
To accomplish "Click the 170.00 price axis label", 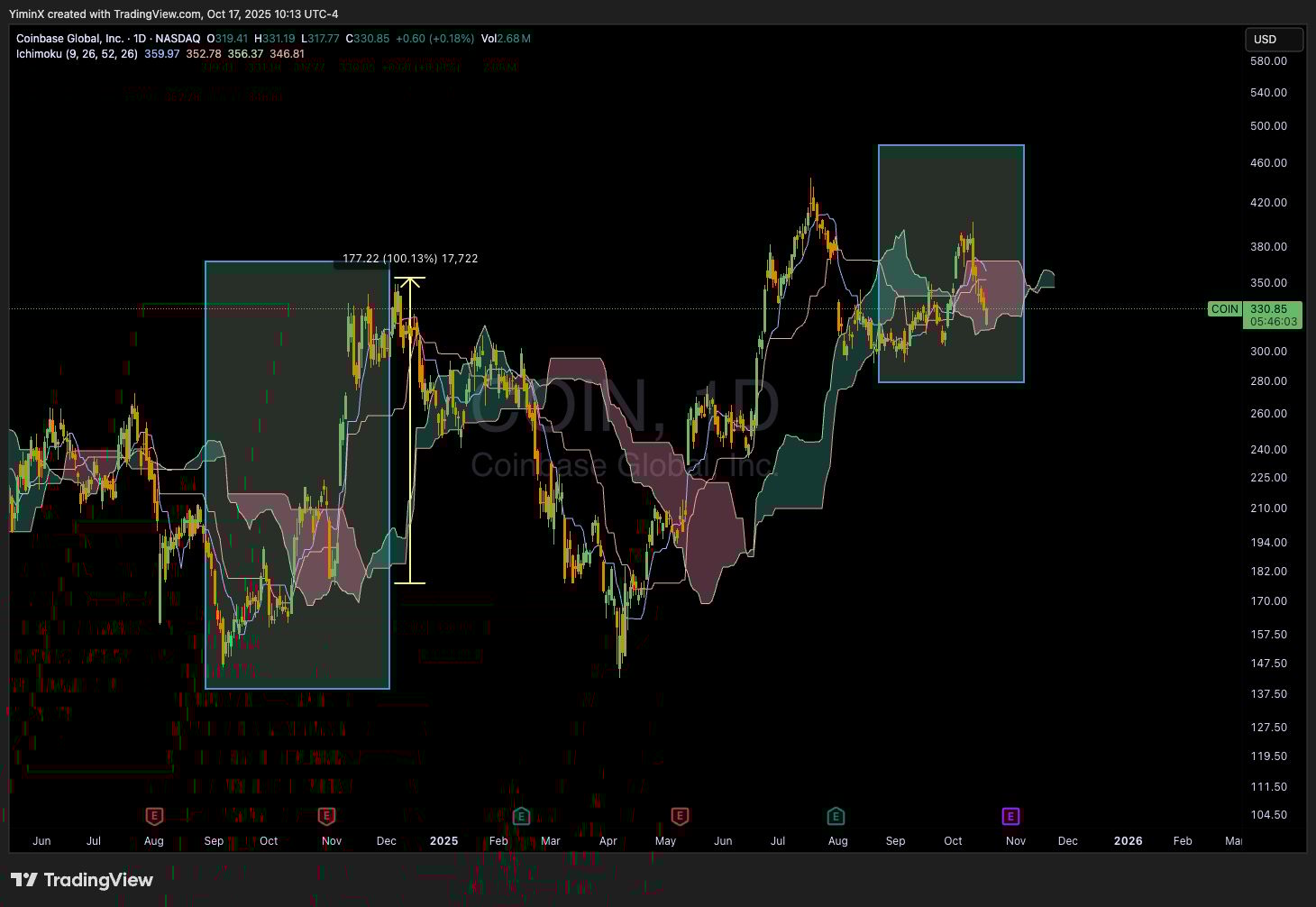I will pyautogui.click(x=1268, y=601).
